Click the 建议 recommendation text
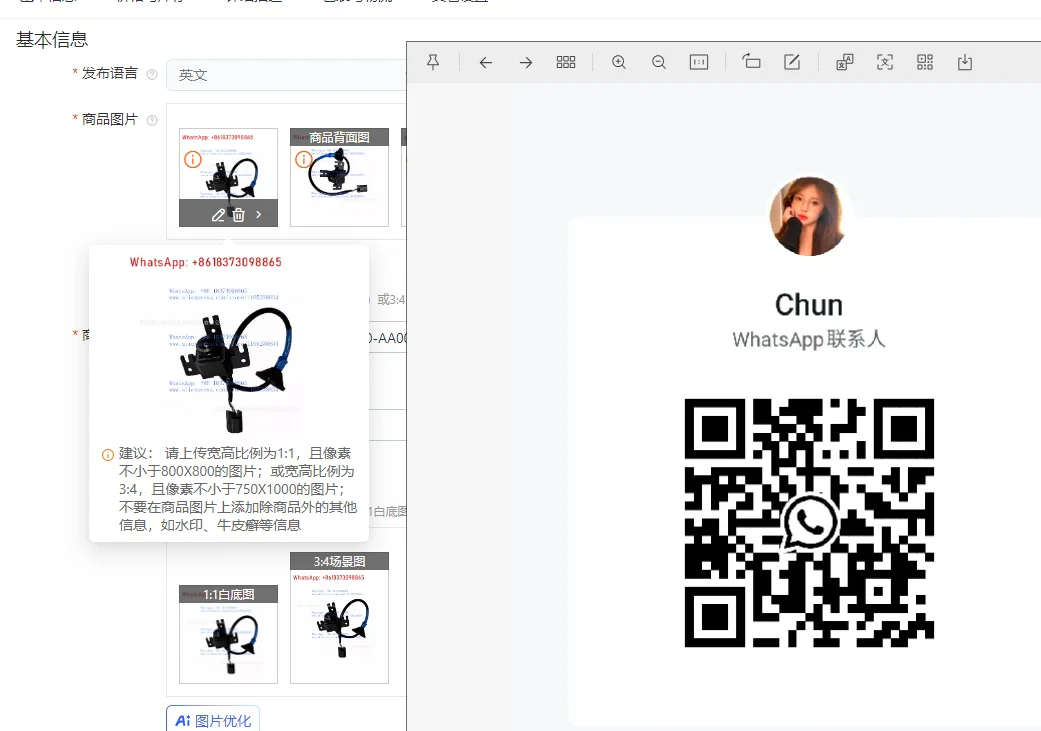 click(238, 489)
